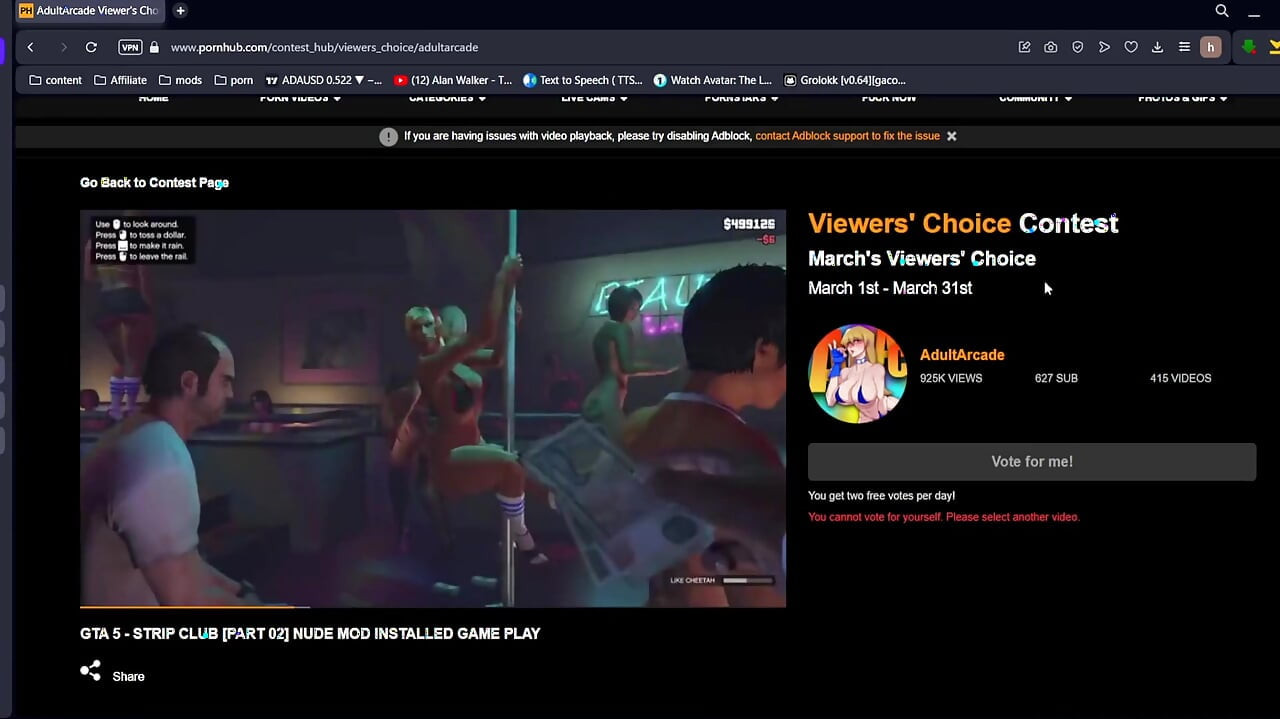Click the yellow download extension icon
This screenshot has width=1280, height=719.
[1274, 47]
